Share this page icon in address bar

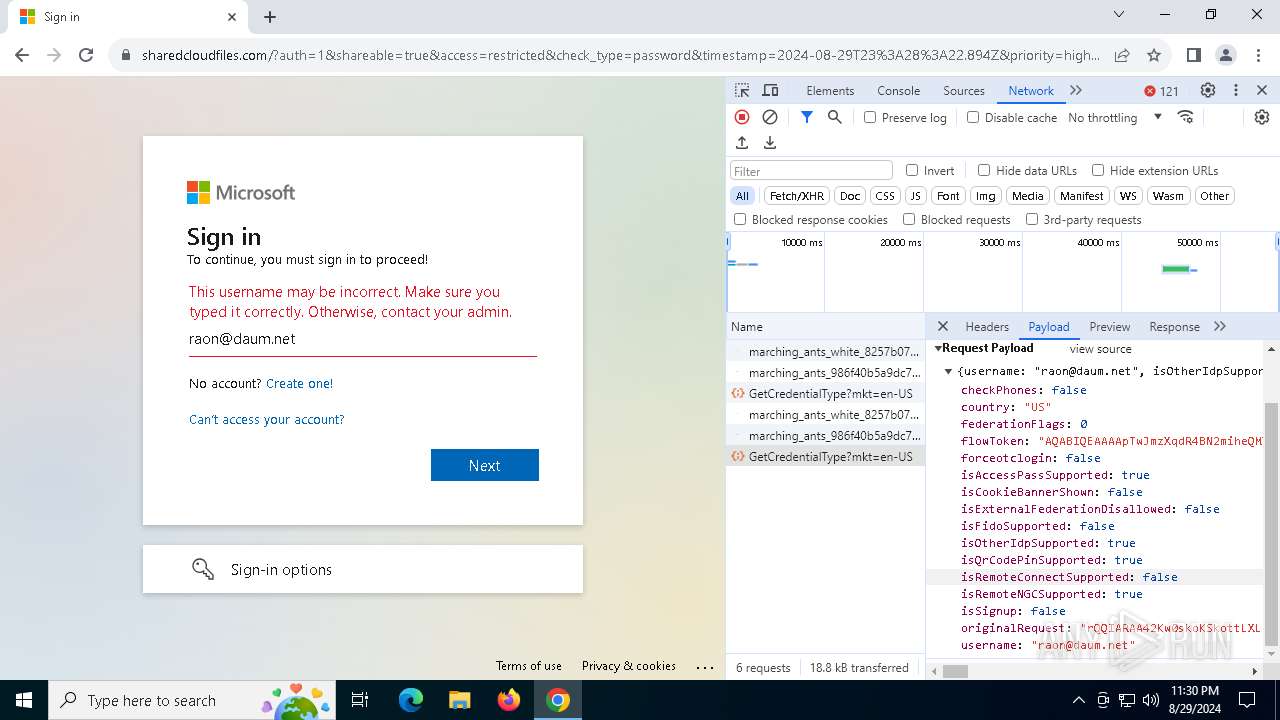(x=1122, y=56)
